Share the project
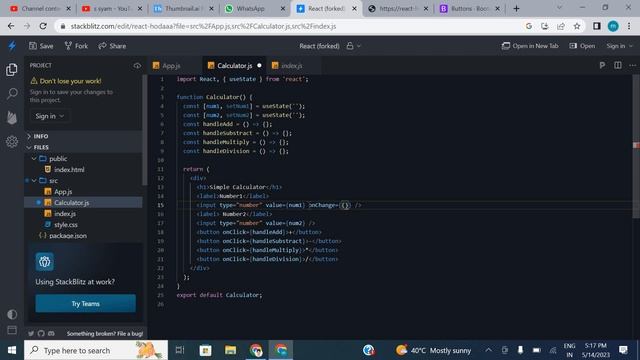The height and width of the screenshot is (360, 640). point(112,46)
